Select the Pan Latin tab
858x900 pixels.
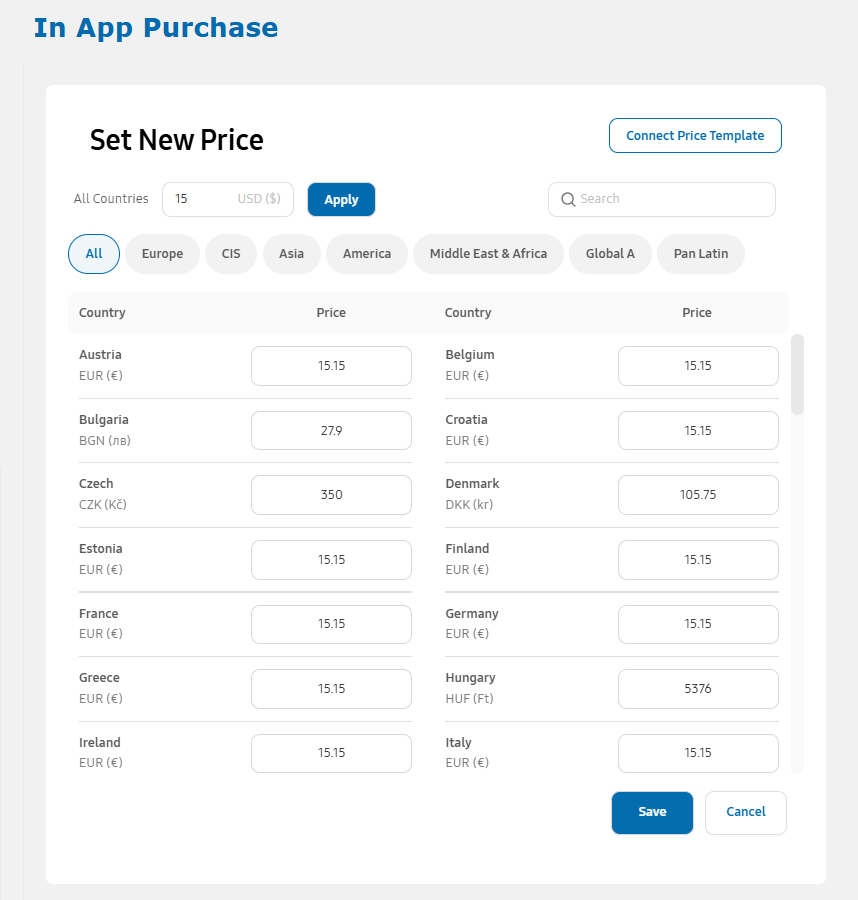[x=701, y=254]
